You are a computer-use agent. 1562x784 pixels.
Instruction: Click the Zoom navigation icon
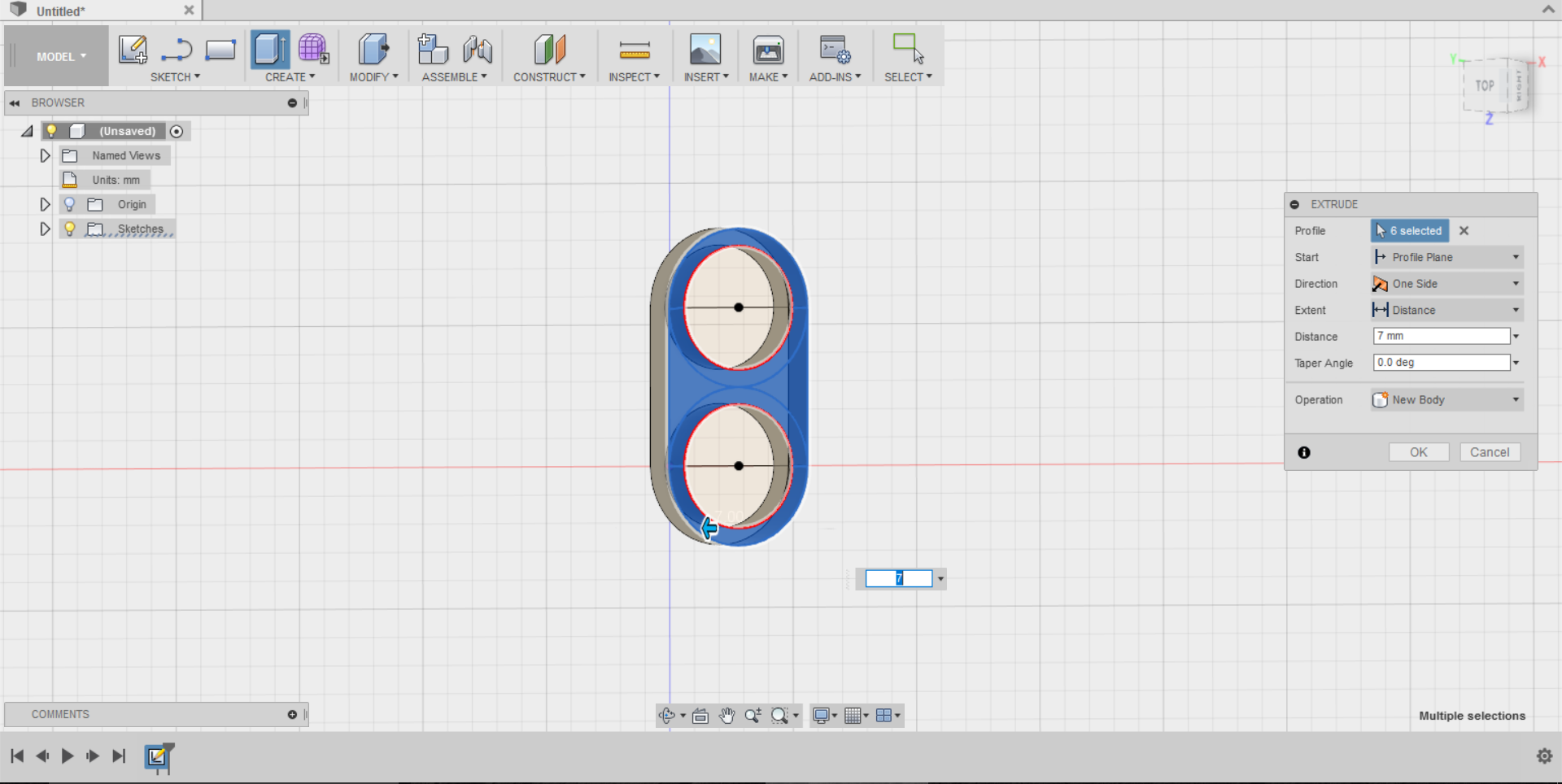coord(753,716)
